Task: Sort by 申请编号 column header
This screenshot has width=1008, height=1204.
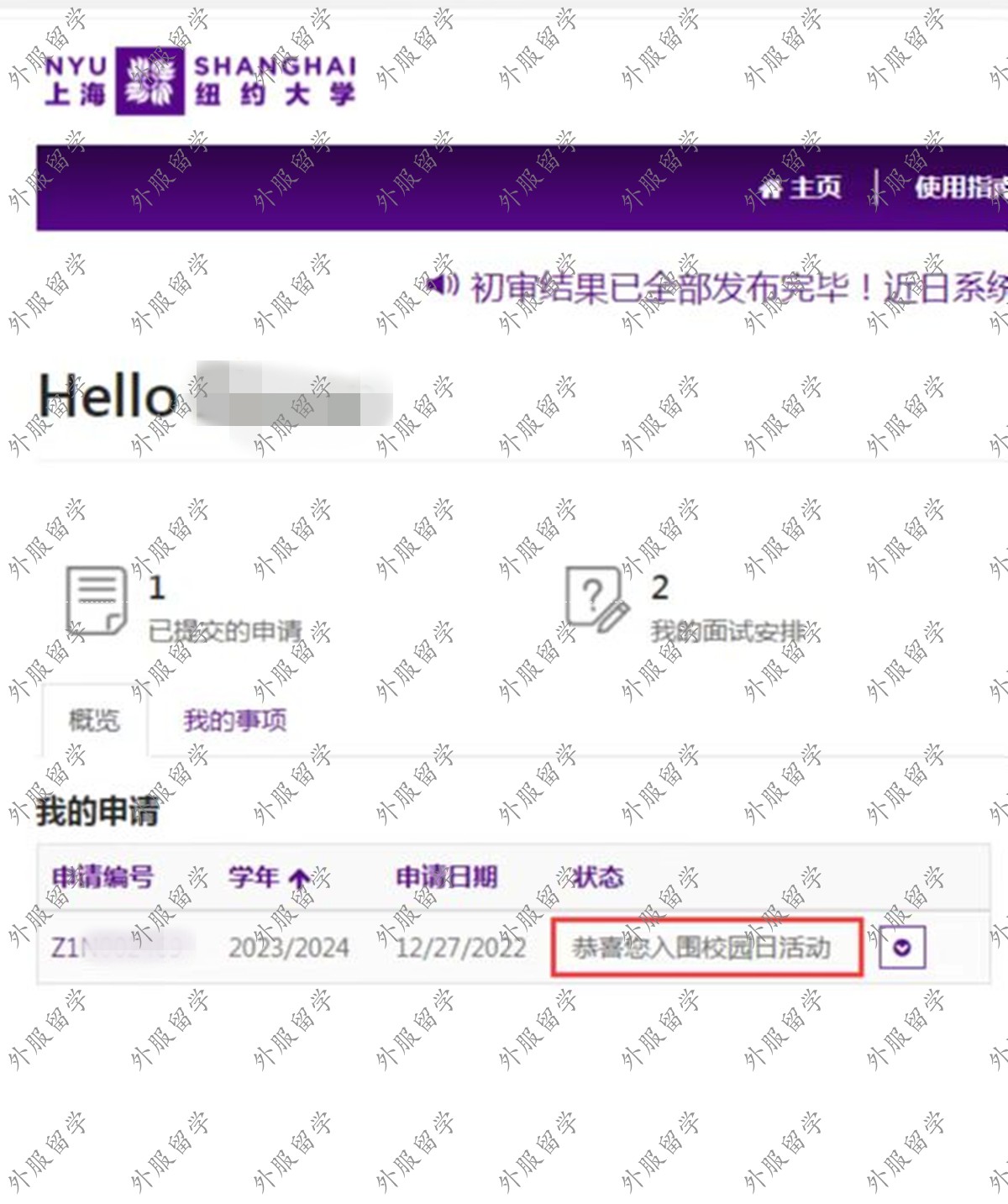Action: [x=102, y=877]
